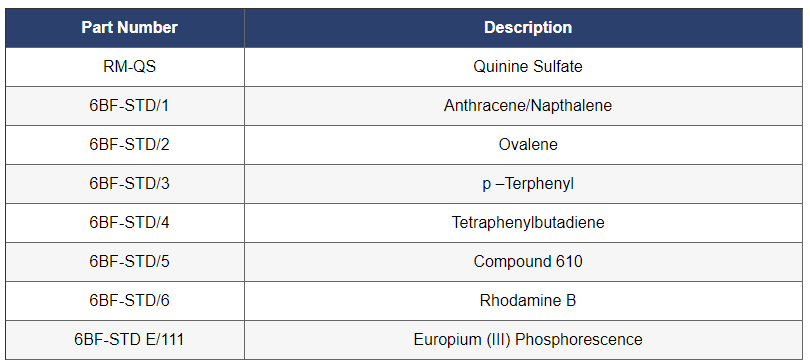Click the p-Terphenyl description cell
The width and height of the screenshot is (810, 364).
[523, 184]
